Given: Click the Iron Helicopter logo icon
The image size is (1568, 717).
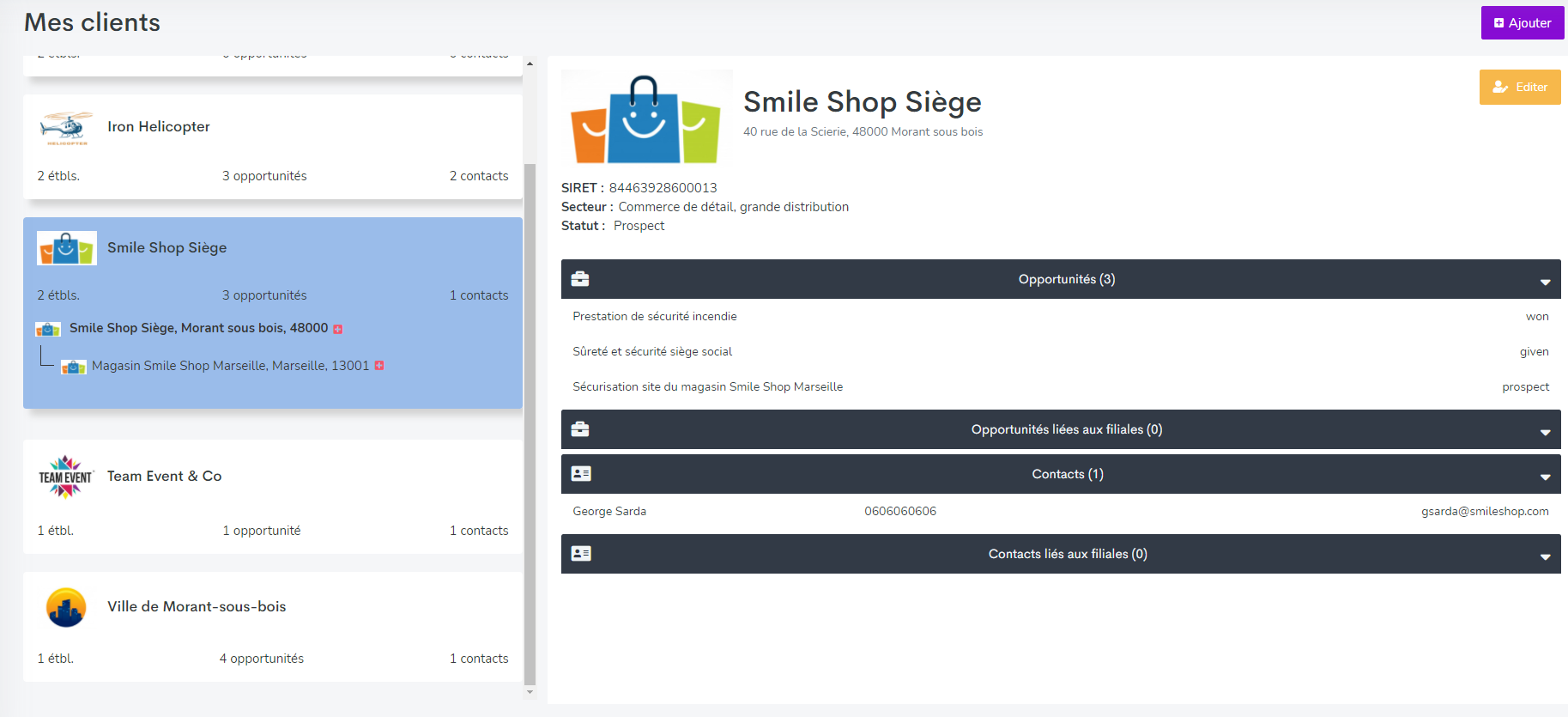Looking at the screenshot, I should point(66,128).
